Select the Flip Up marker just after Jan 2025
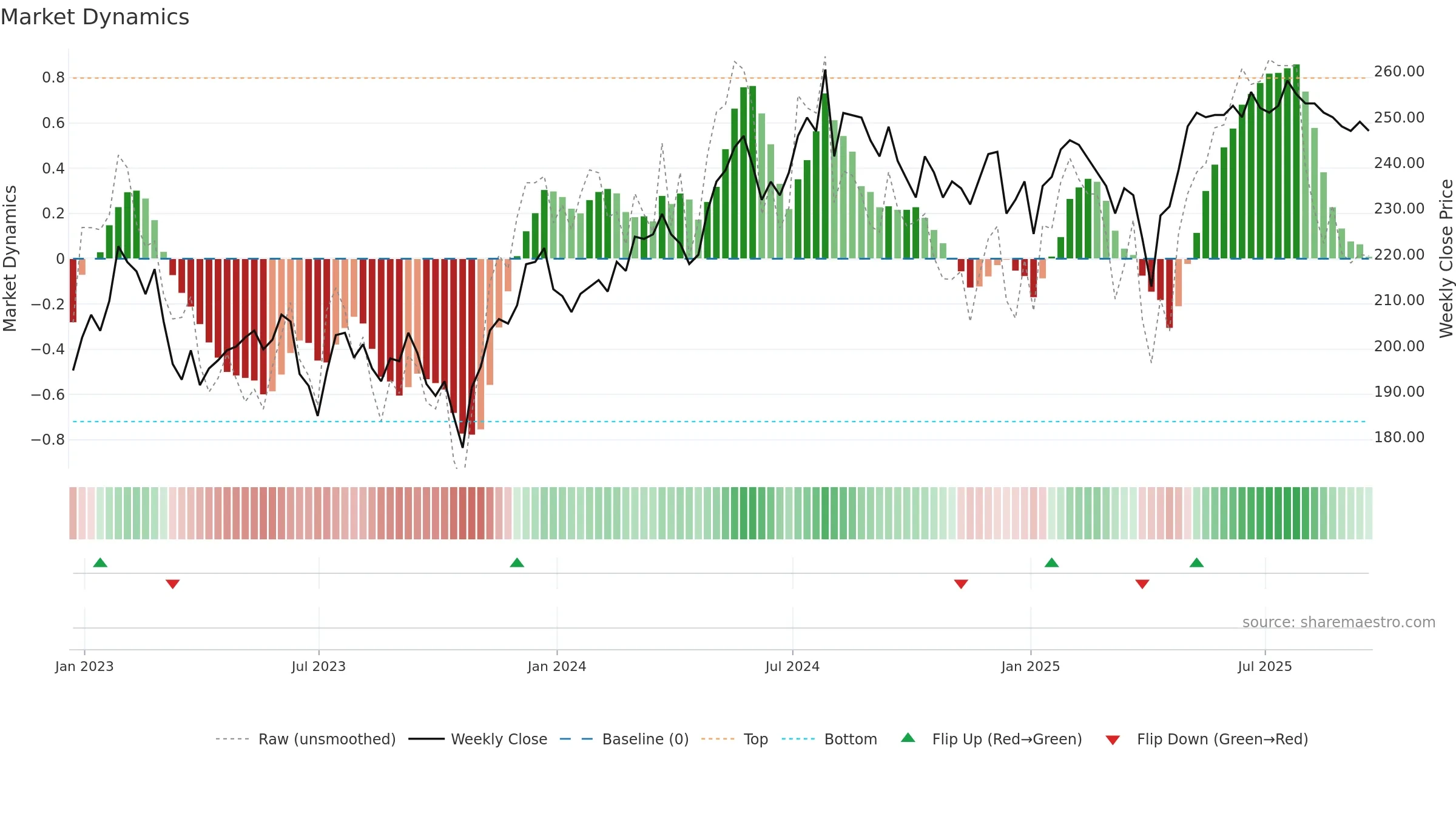 1051,562
